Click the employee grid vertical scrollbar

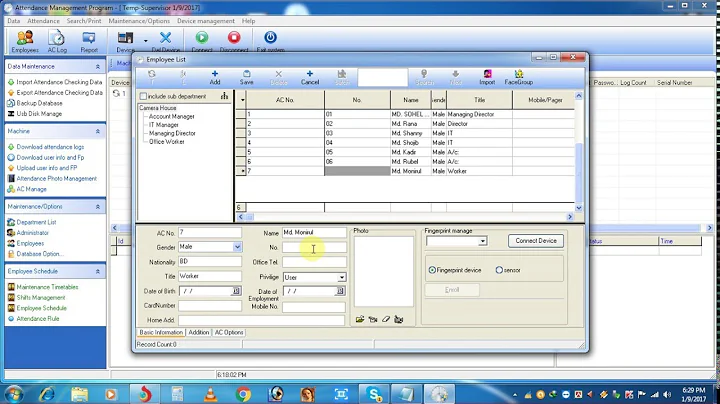pos(579,152)
